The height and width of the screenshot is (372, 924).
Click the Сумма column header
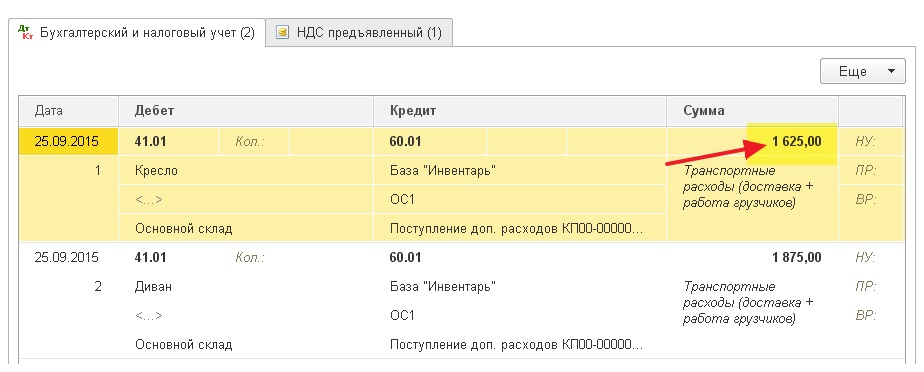coord(752,111)
